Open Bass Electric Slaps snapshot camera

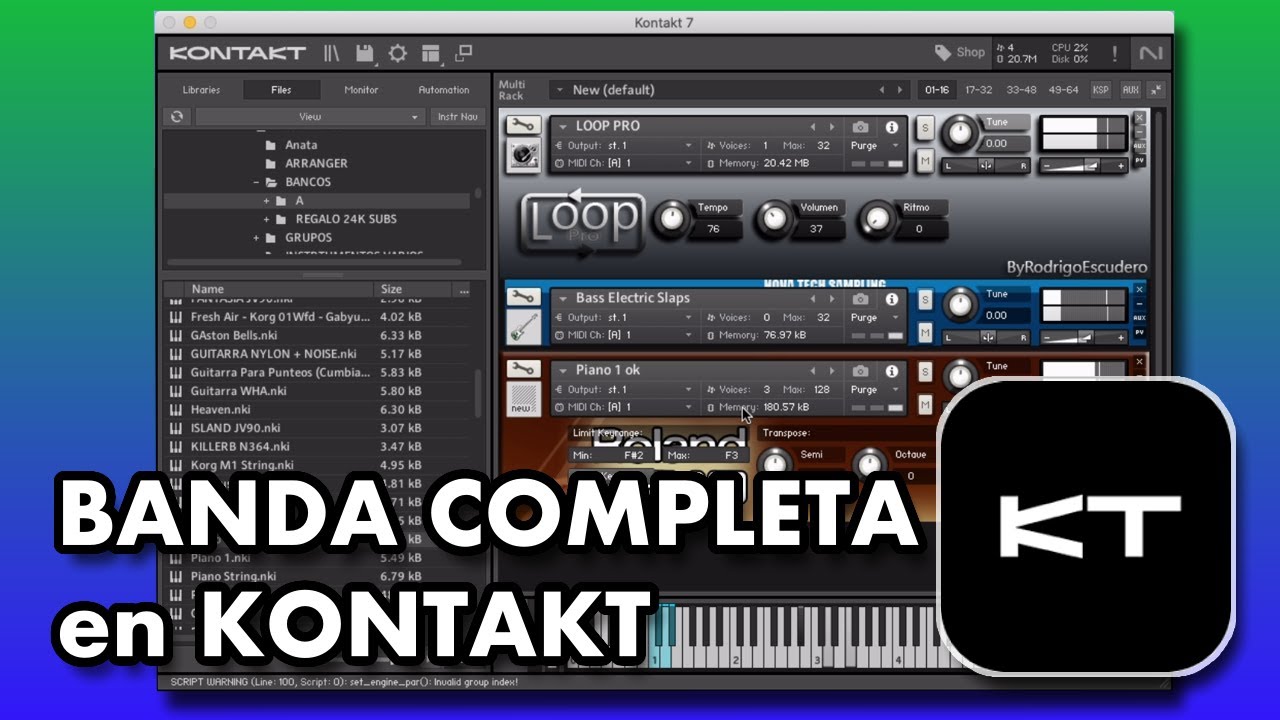(x=860, y=299)
